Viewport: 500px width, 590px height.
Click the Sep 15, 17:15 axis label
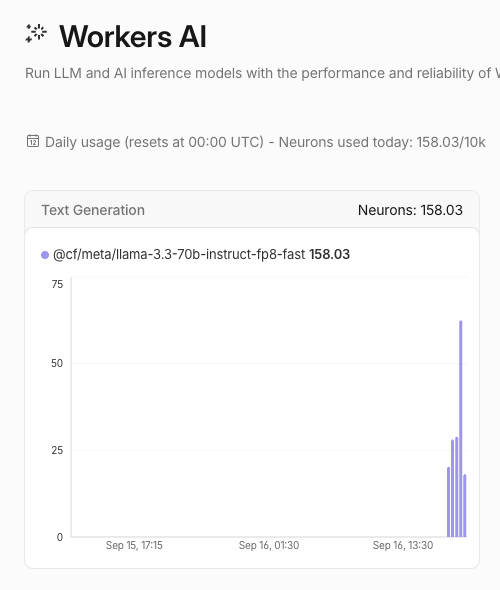134,545
